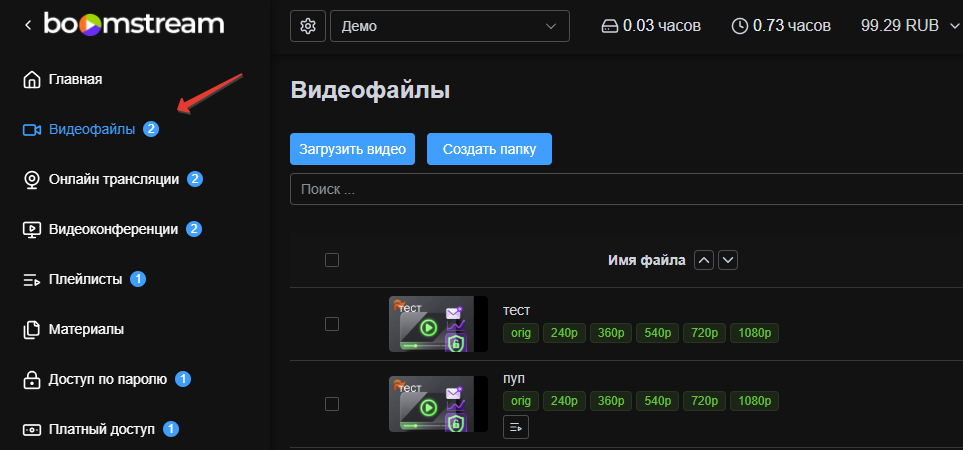The width and height of the screenshot is (963, 450).
Task: Click into the Поиск search field
Action: point(626,189)
